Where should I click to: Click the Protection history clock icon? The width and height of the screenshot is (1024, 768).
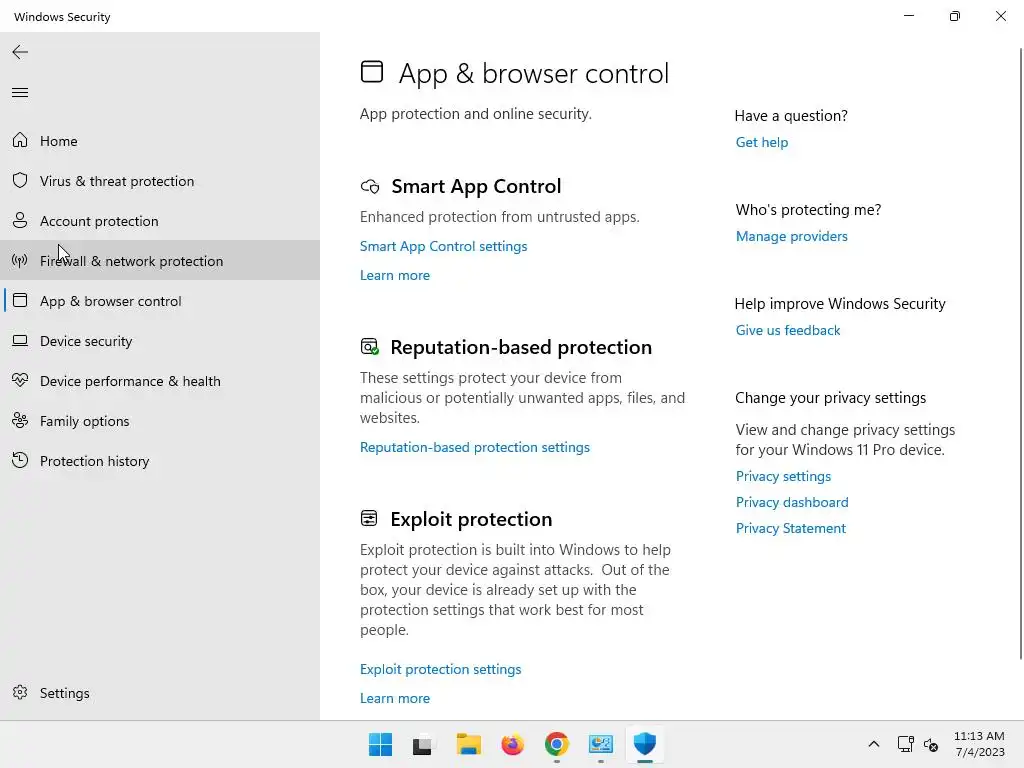20,460
